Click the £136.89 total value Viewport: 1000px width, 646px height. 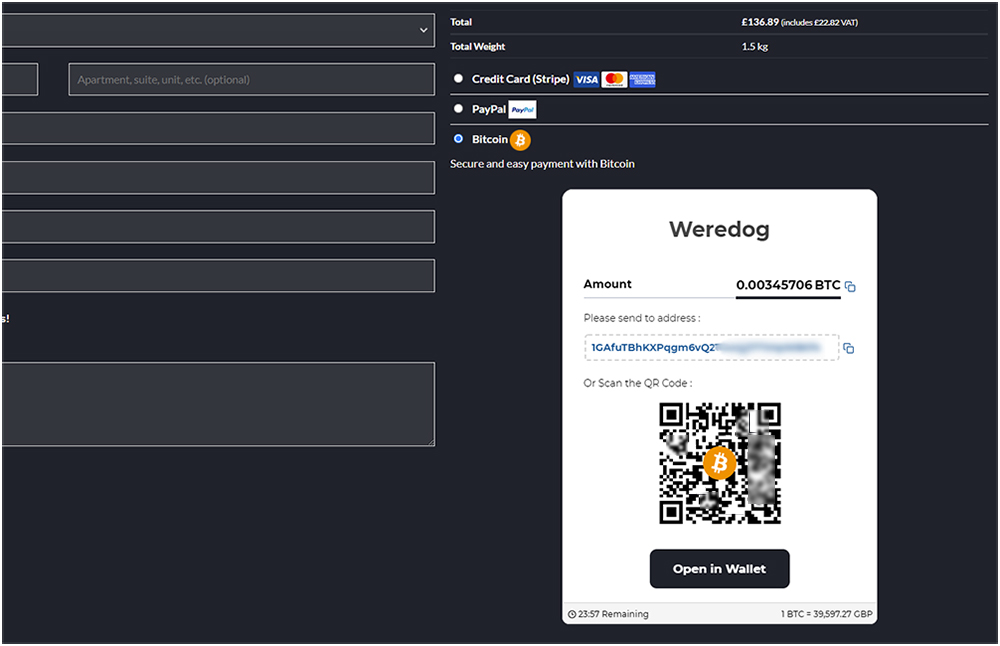pyautogui.click(x=760, y=22)
